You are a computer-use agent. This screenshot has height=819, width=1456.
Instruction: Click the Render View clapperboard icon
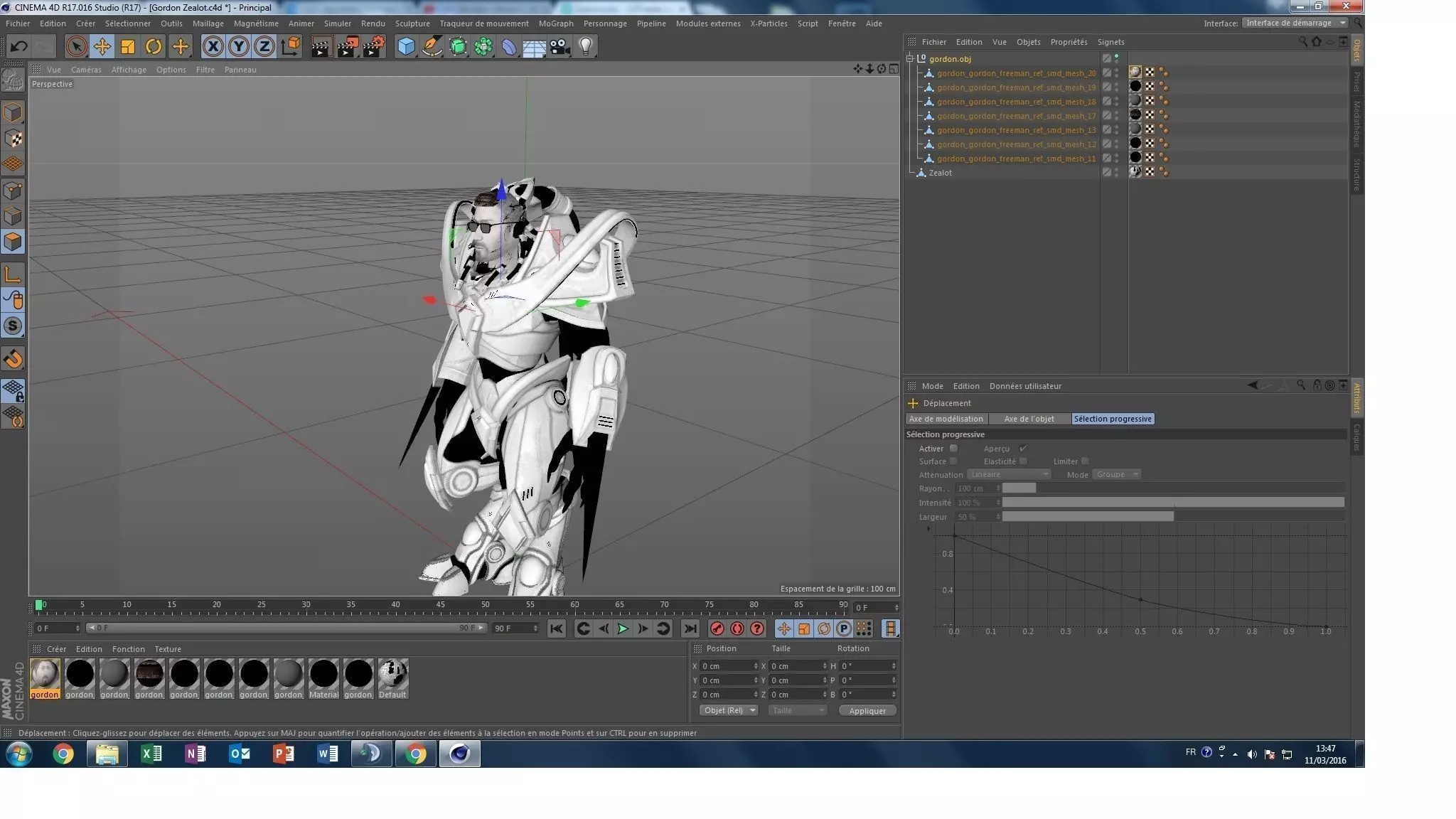coord(321,47)
